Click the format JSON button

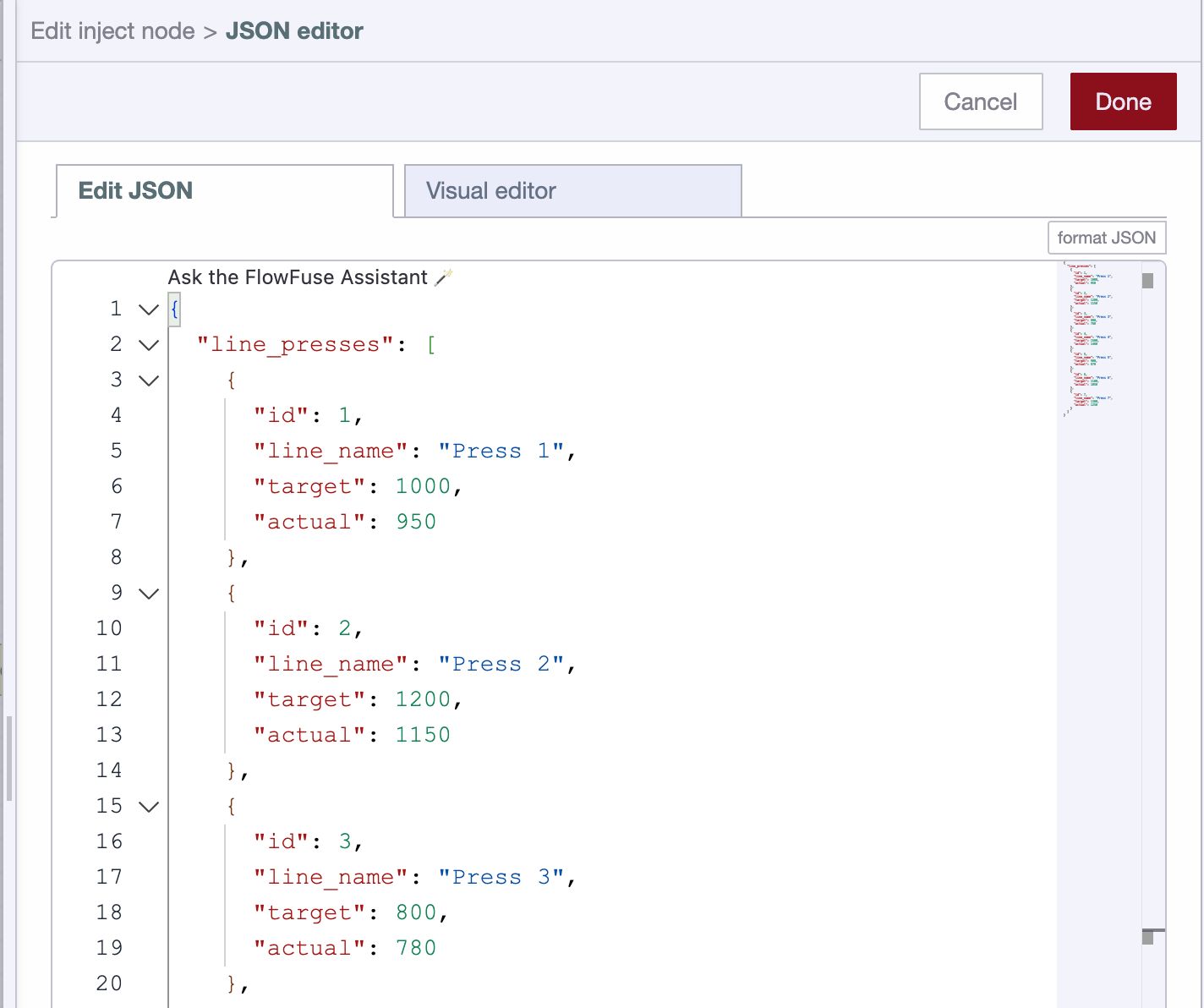(1107, 238)
